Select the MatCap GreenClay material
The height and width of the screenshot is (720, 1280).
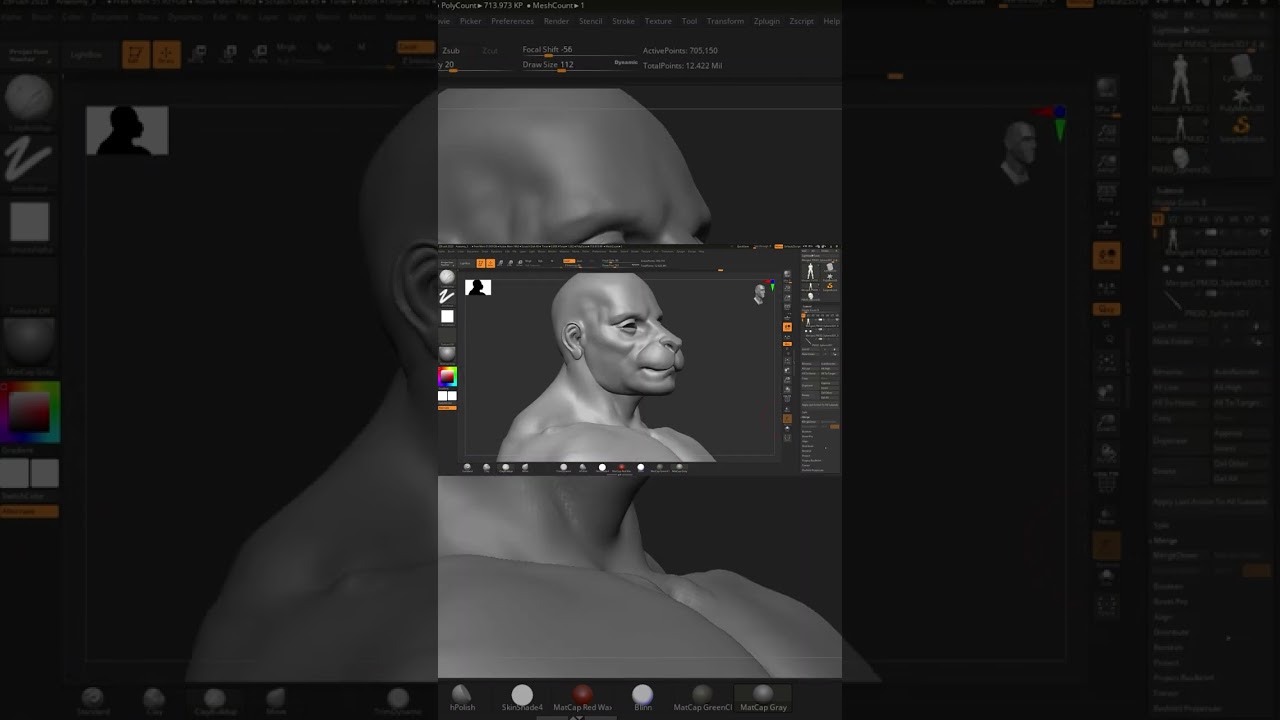702,697
